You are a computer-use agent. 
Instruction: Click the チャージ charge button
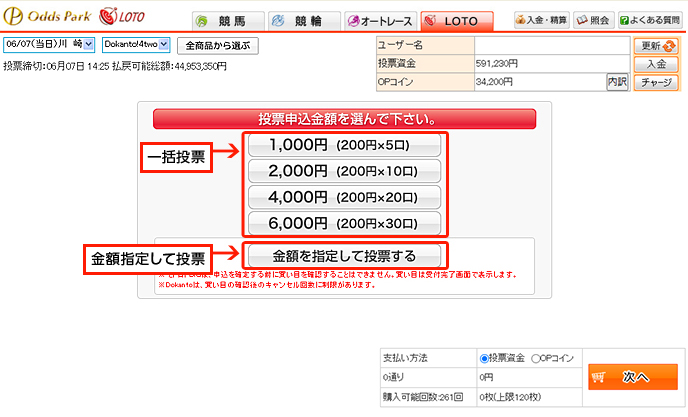click(x=656, y=83)
